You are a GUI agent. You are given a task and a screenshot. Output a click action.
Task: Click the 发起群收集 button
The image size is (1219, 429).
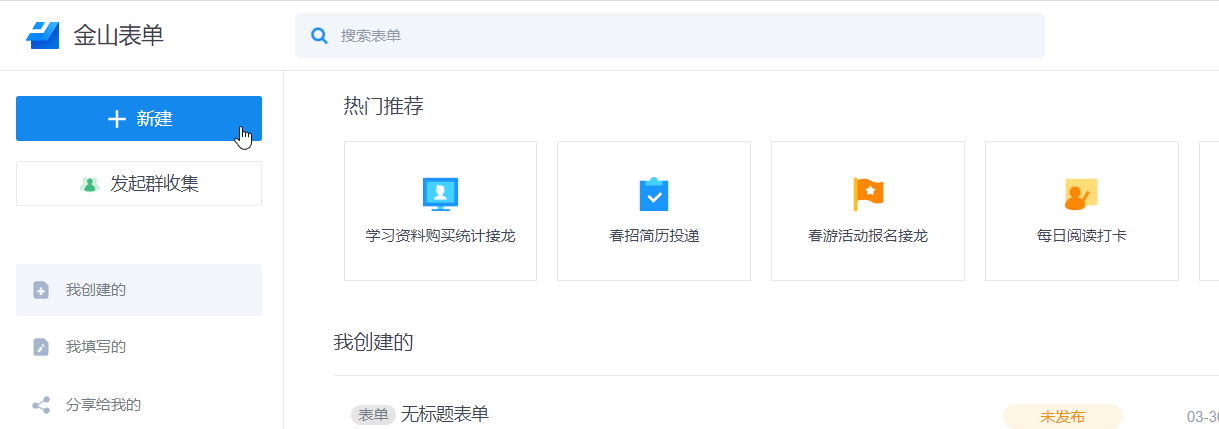(x=139, y=184)
